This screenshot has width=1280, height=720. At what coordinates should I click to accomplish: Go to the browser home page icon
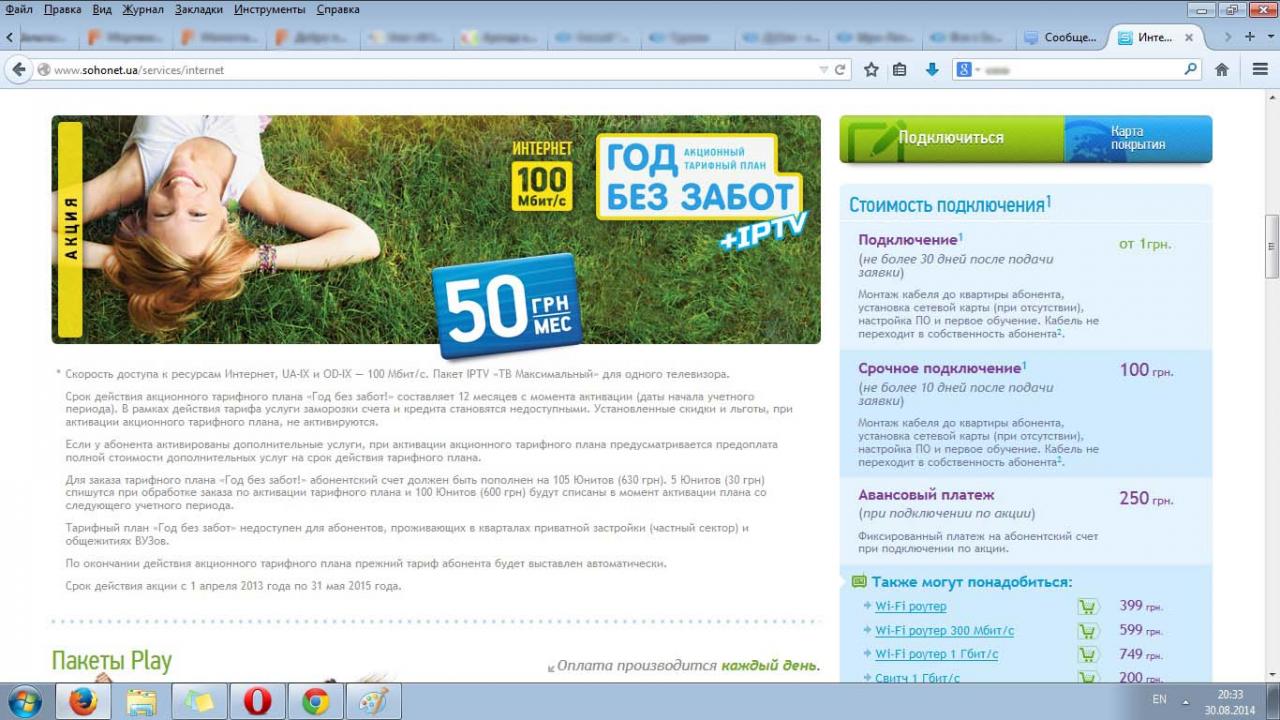click(1221, 70)
